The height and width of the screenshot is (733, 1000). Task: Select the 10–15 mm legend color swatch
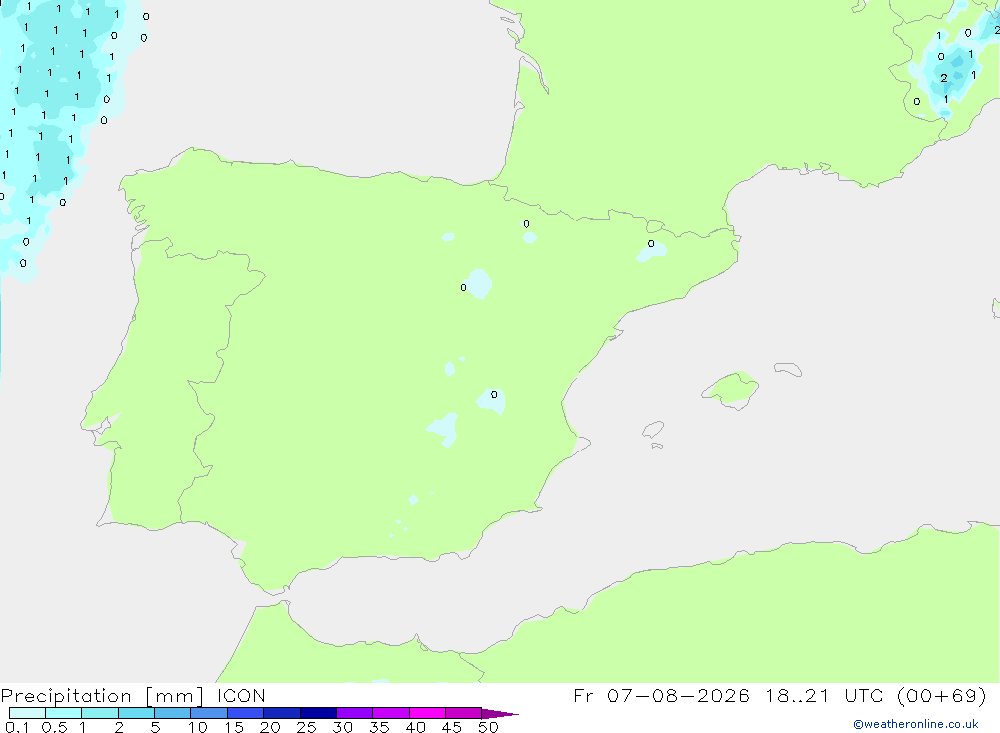pyautogui.click(x=209, y=713)
